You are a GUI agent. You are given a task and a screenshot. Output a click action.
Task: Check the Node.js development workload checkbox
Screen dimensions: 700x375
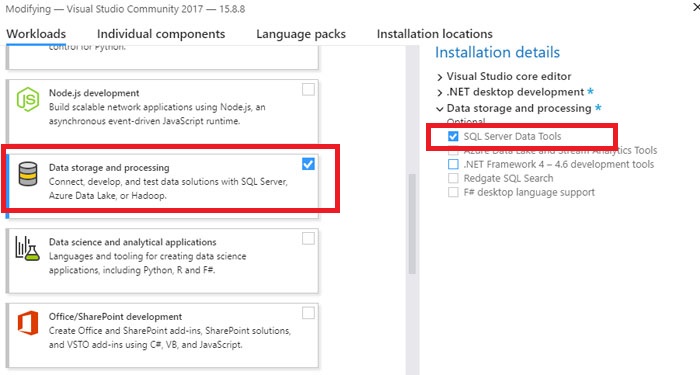coord(308,90)
